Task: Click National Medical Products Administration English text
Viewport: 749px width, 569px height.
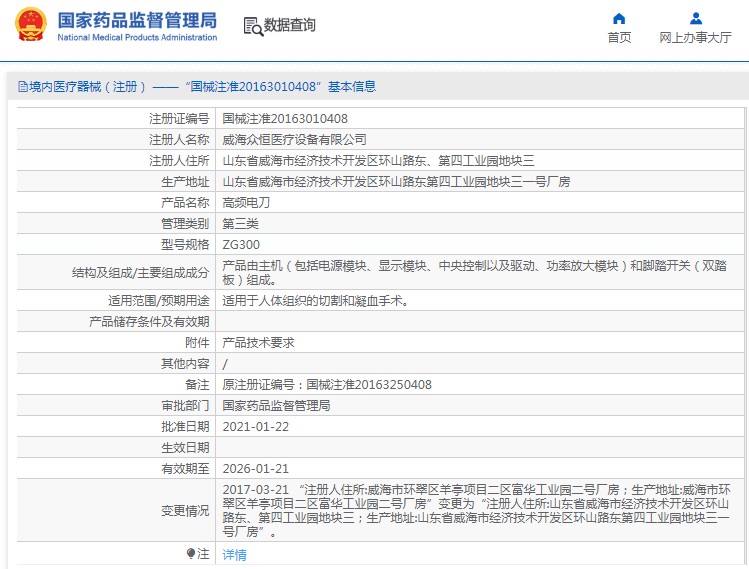Action: tap(136, 38)
